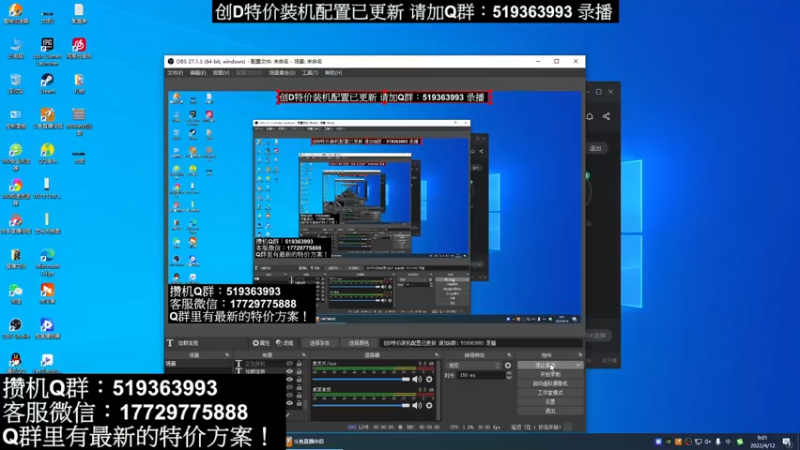Click 退出 button in the background window
800x450 pixels.
(596, 148)
